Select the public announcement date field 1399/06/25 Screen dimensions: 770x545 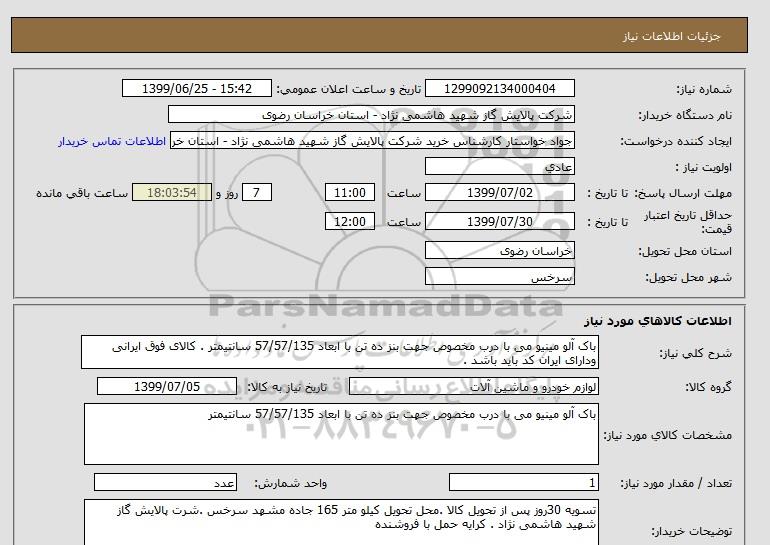coord(196,89)
